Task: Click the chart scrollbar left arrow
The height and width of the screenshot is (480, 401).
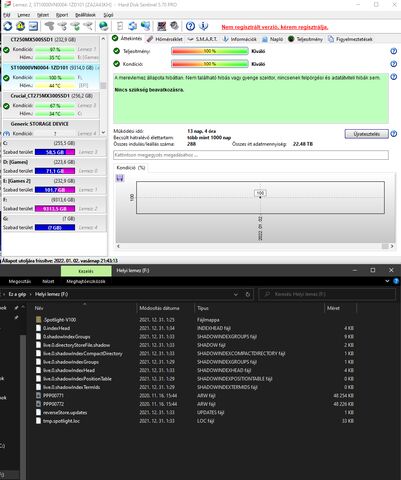Action: (x=118, y=246)
